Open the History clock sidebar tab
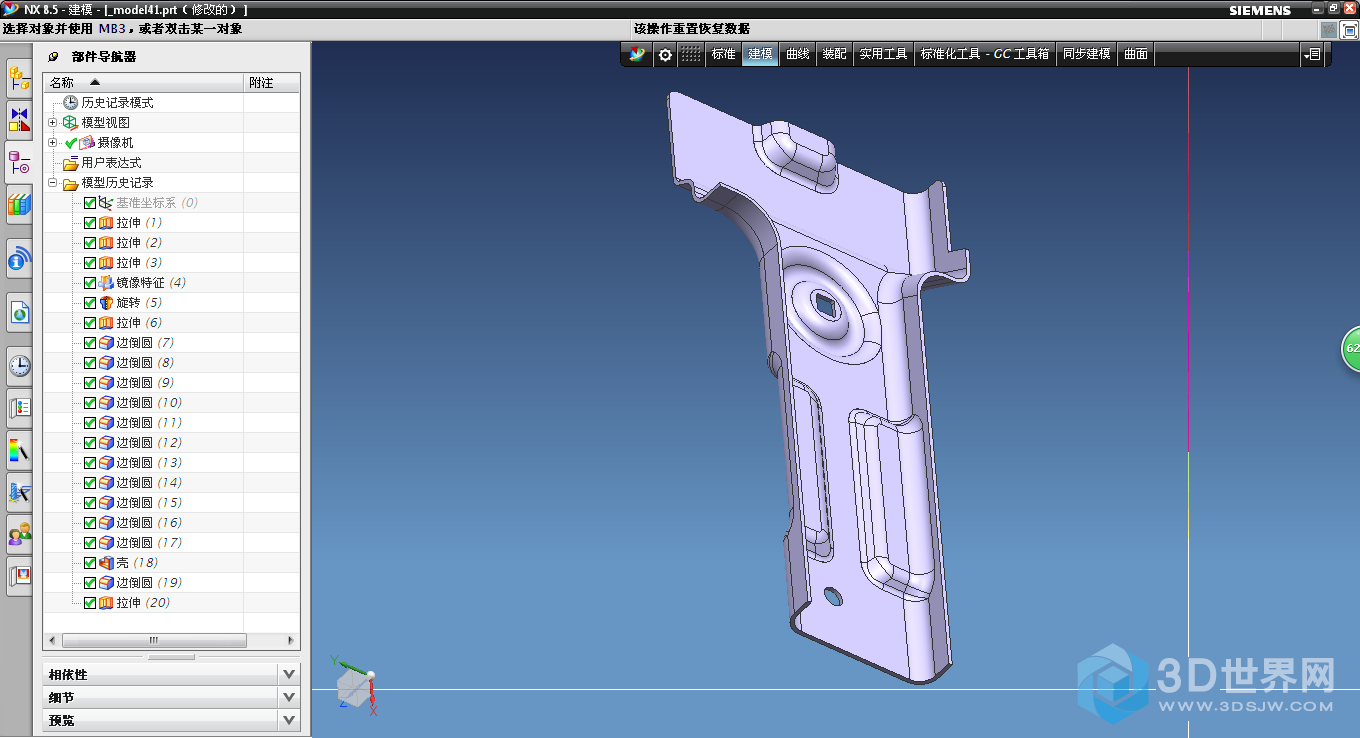Image resolution: width=1360 pixels, height=738 pixels. pyautogui.click(x=19, y=366)
